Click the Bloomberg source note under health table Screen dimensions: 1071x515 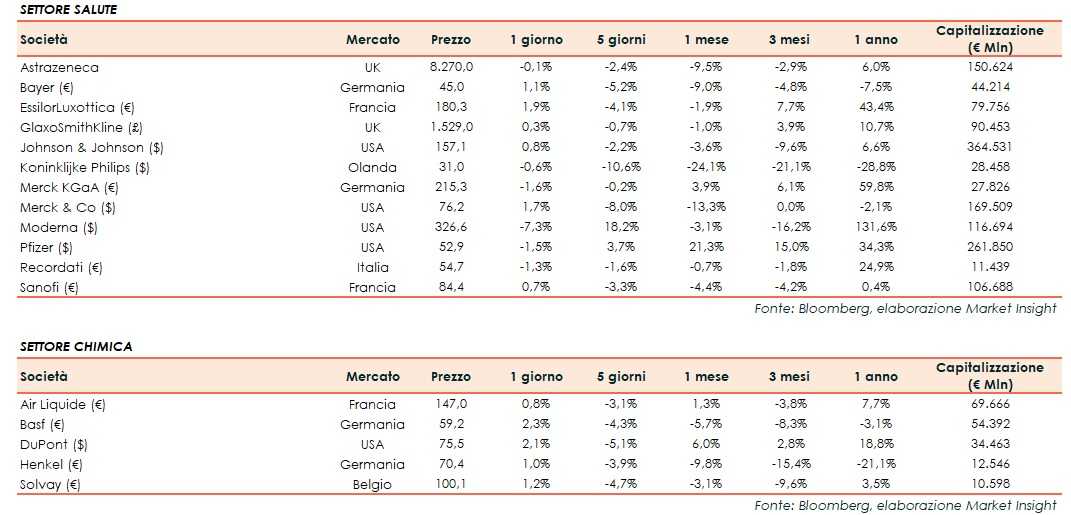click(x=905, y=308)
